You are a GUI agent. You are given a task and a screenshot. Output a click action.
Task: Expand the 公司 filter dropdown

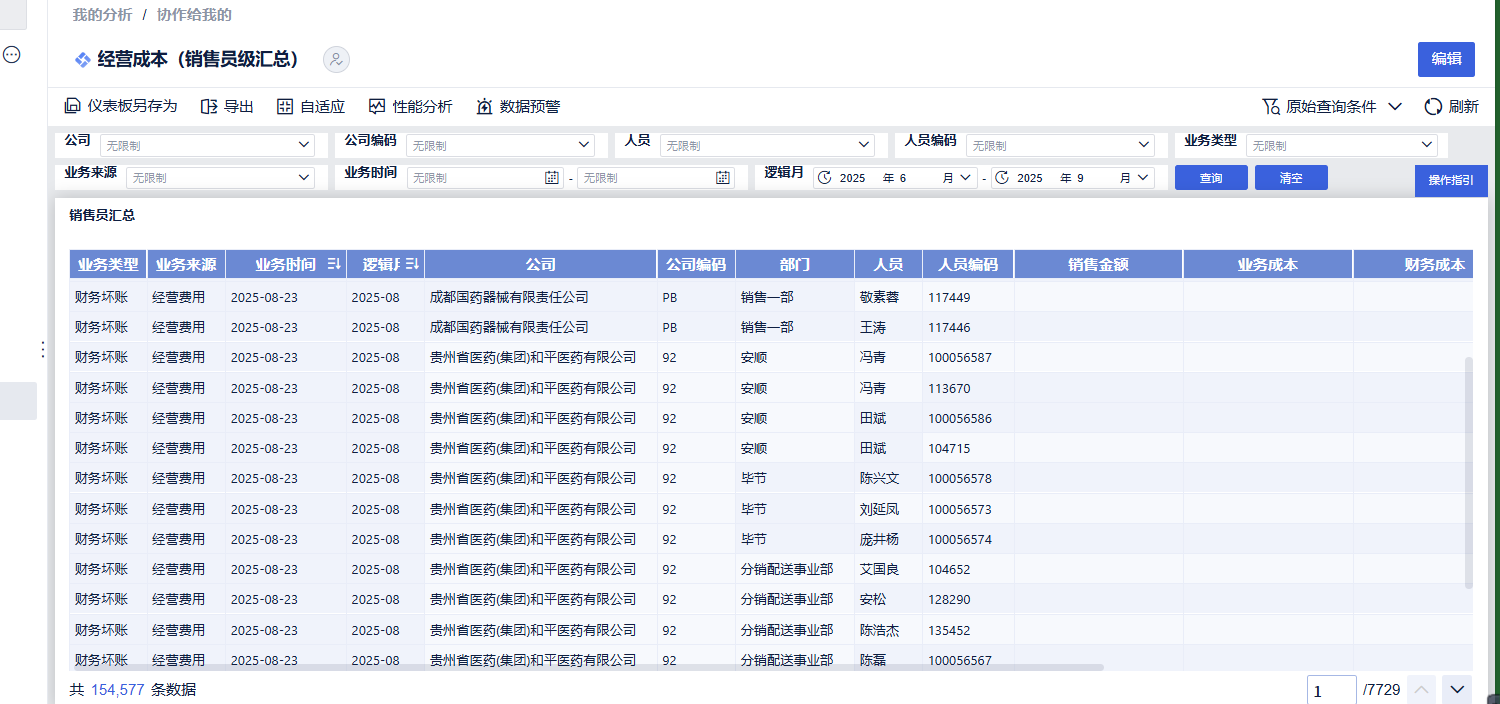305,145
